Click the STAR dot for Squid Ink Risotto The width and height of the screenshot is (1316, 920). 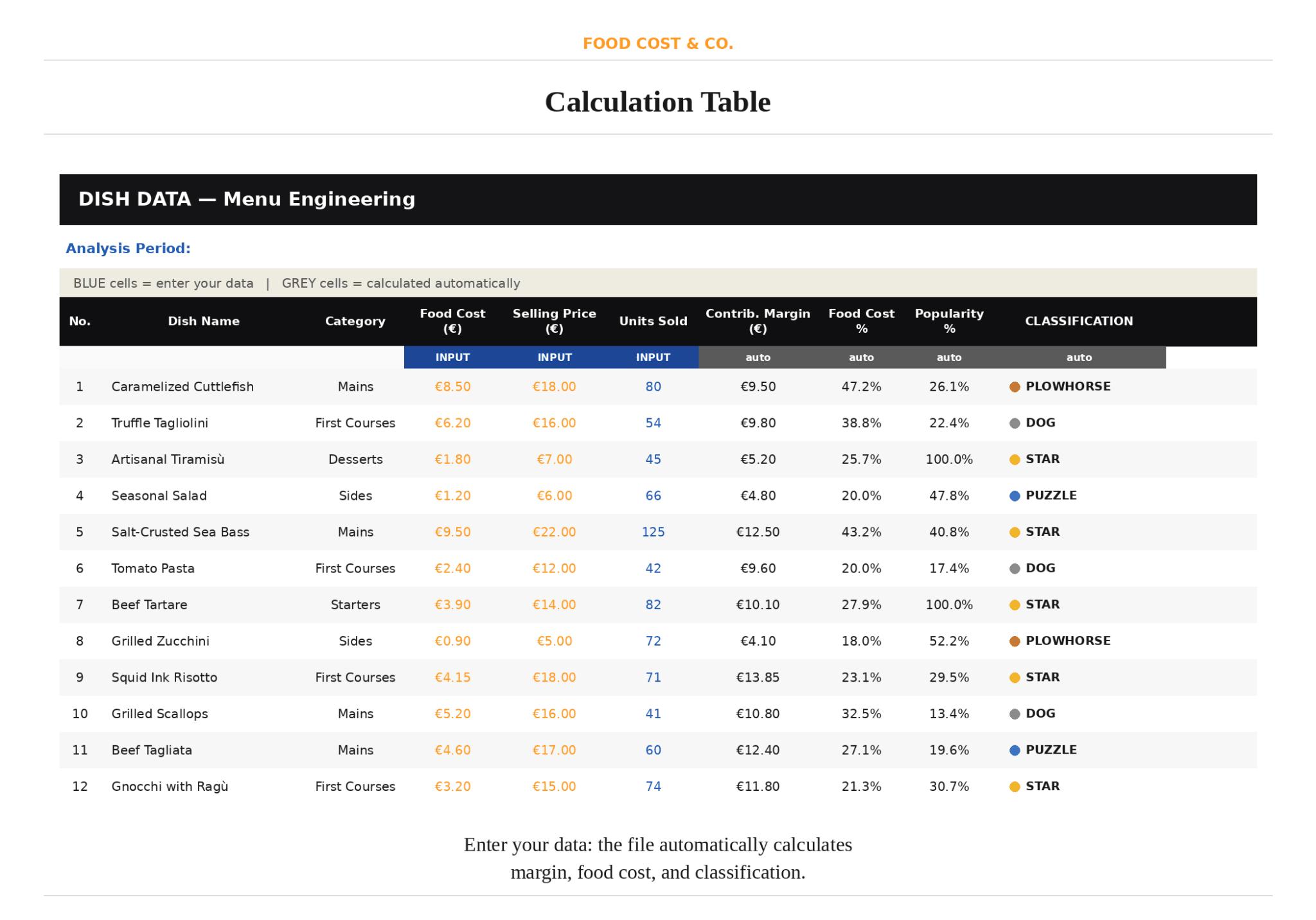[1015, 678]
